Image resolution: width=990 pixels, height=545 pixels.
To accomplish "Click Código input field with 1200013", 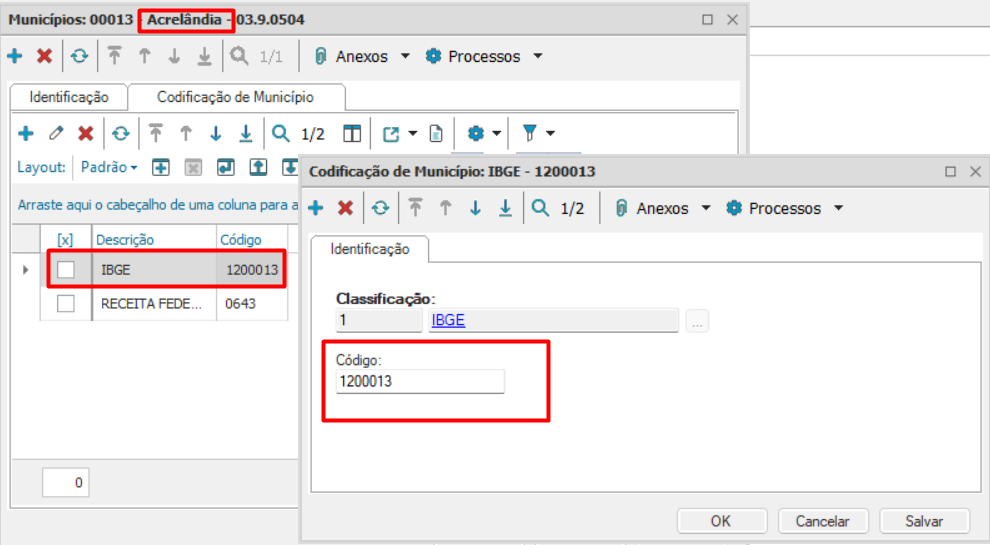I will pyautogui.click(x=420, y=381).
